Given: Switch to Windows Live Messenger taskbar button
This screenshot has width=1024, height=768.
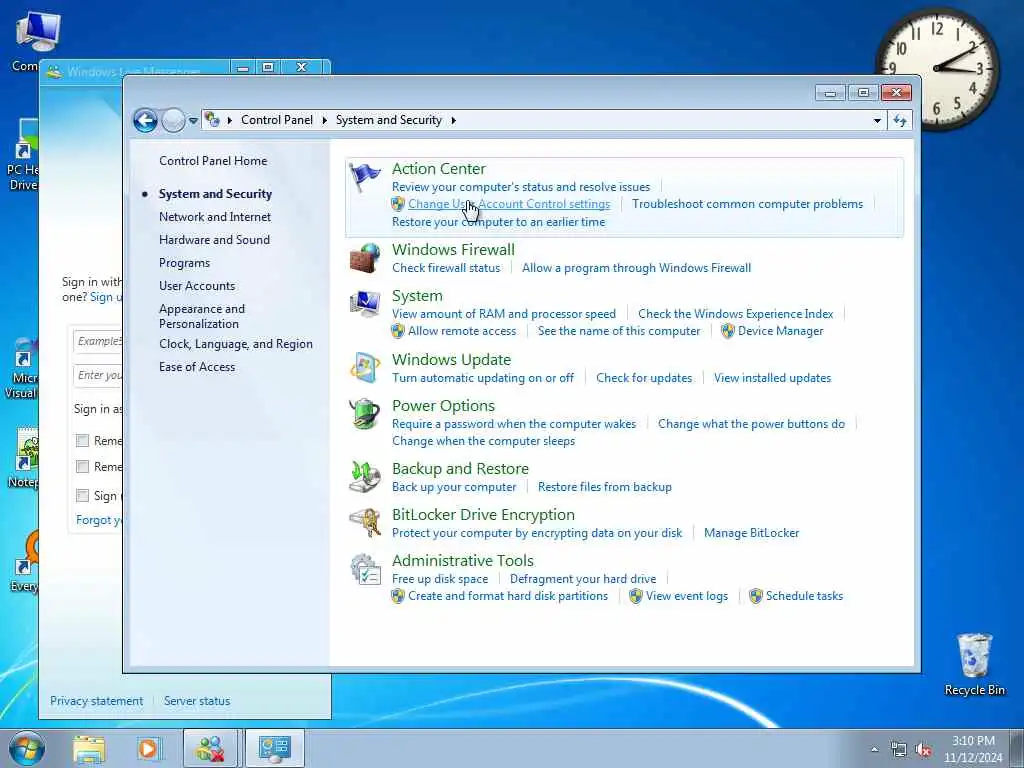Looking at the screenshot, I should point(210,748).
